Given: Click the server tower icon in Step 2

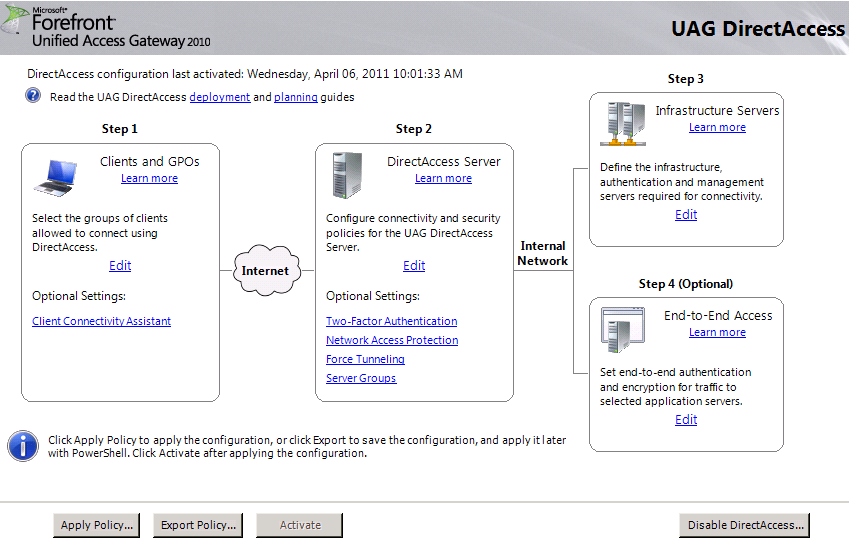Looking at the screenshot, I should [x=347, y=175].
